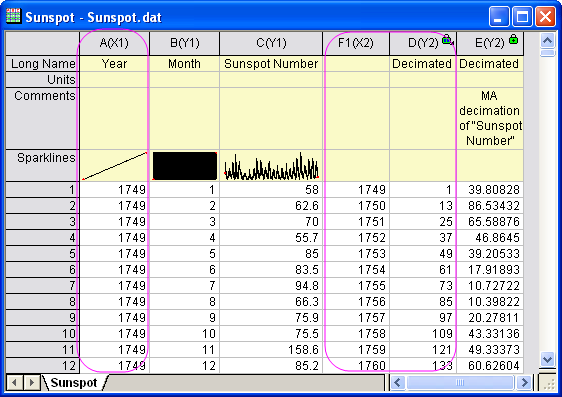Click the cell with value 62.6
The height and width of the screenshot is (397, 562).
coord(271,206)
